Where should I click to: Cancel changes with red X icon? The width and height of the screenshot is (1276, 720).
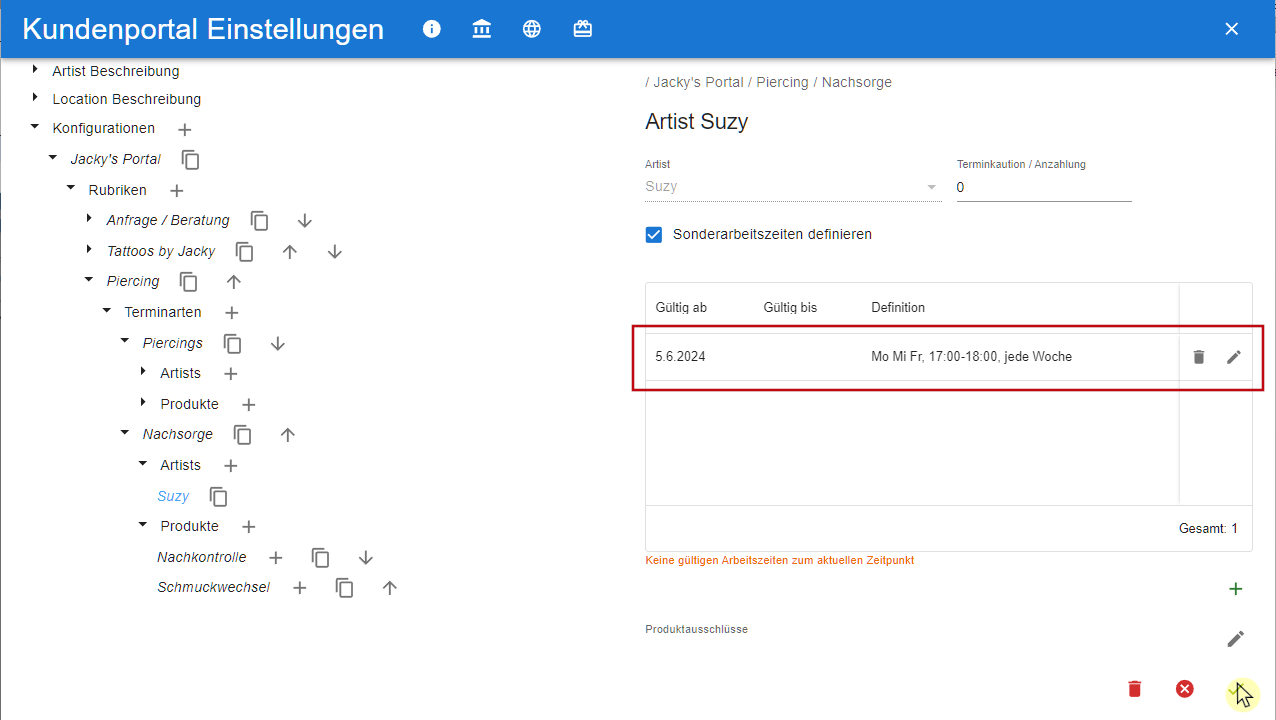(1185, 689)
